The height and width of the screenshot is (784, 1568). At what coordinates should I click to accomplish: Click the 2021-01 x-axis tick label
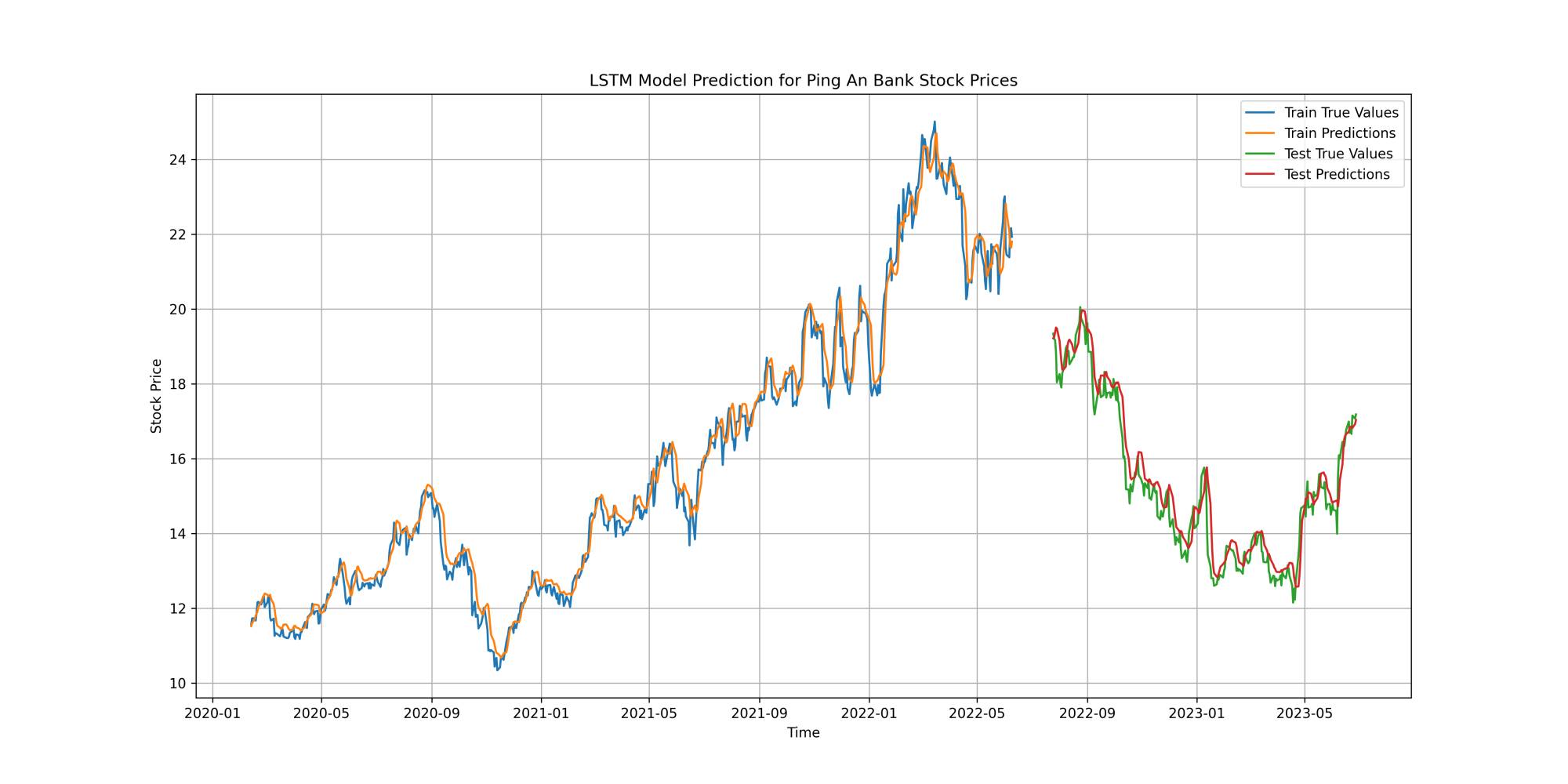541,713
